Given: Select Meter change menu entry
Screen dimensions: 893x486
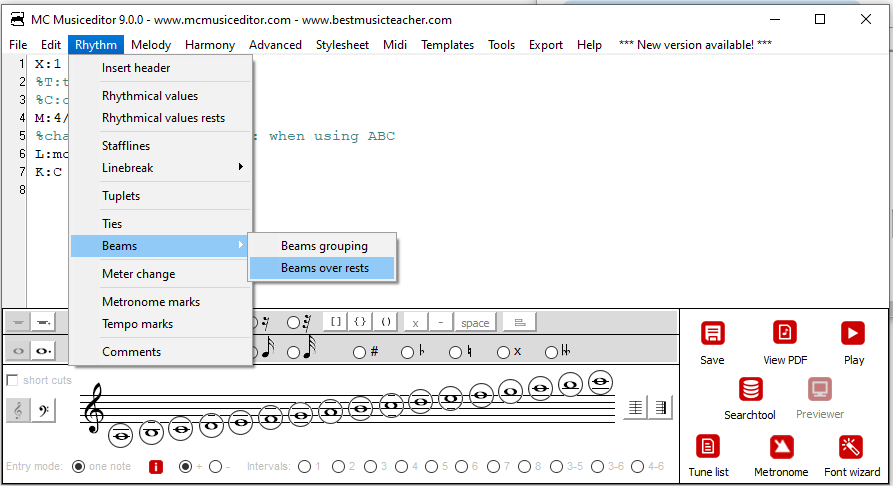Looking at the screenshot, I should [161, 273].
